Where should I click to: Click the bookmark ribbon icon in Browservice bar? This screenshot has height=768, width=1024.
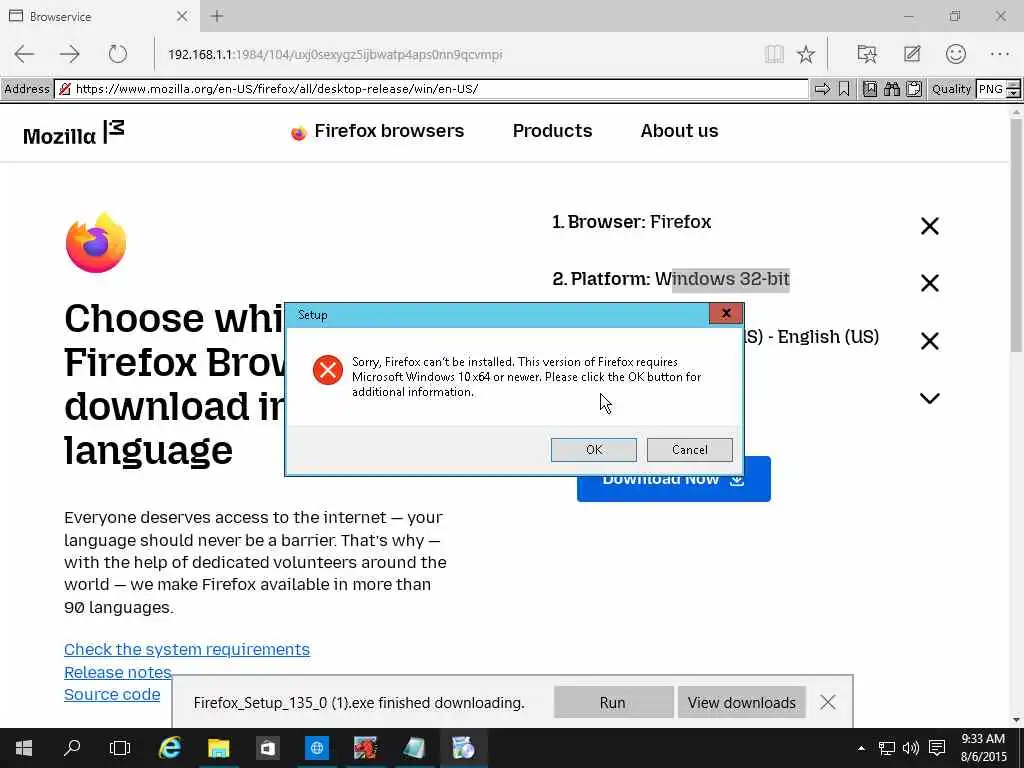[x=844, y=89]
